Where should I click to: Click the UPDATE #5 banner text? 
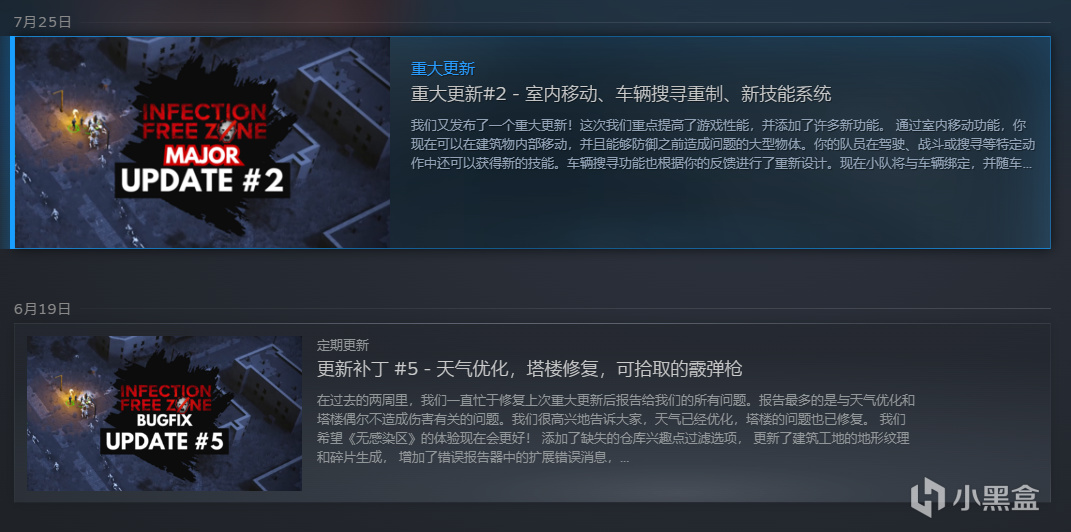165,440
